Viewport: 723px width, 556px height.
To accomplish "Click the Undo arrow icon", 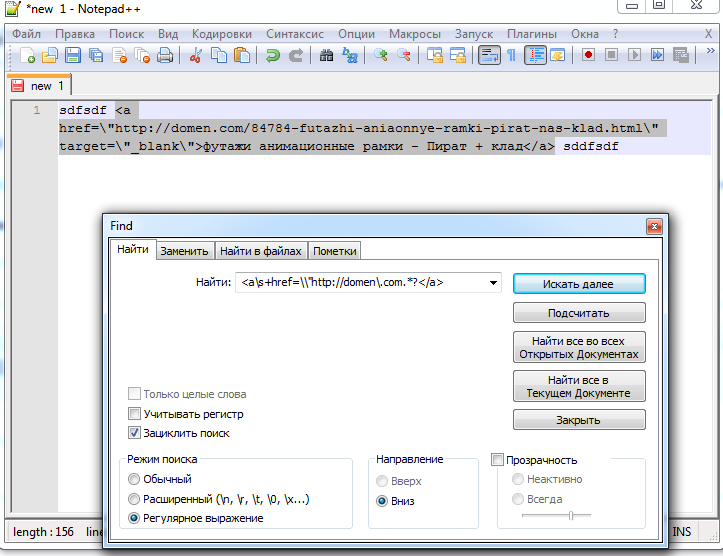I will point(272,56).
